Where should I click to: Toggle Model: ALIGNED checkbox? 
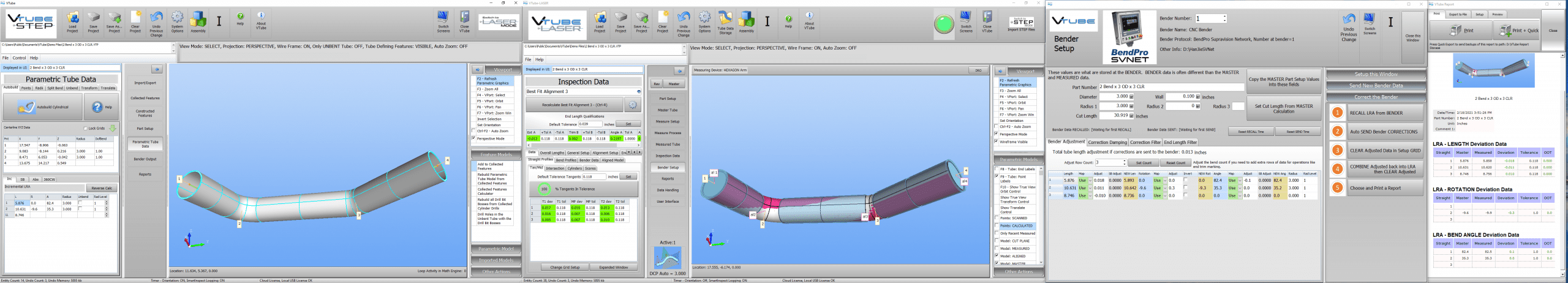997,256
